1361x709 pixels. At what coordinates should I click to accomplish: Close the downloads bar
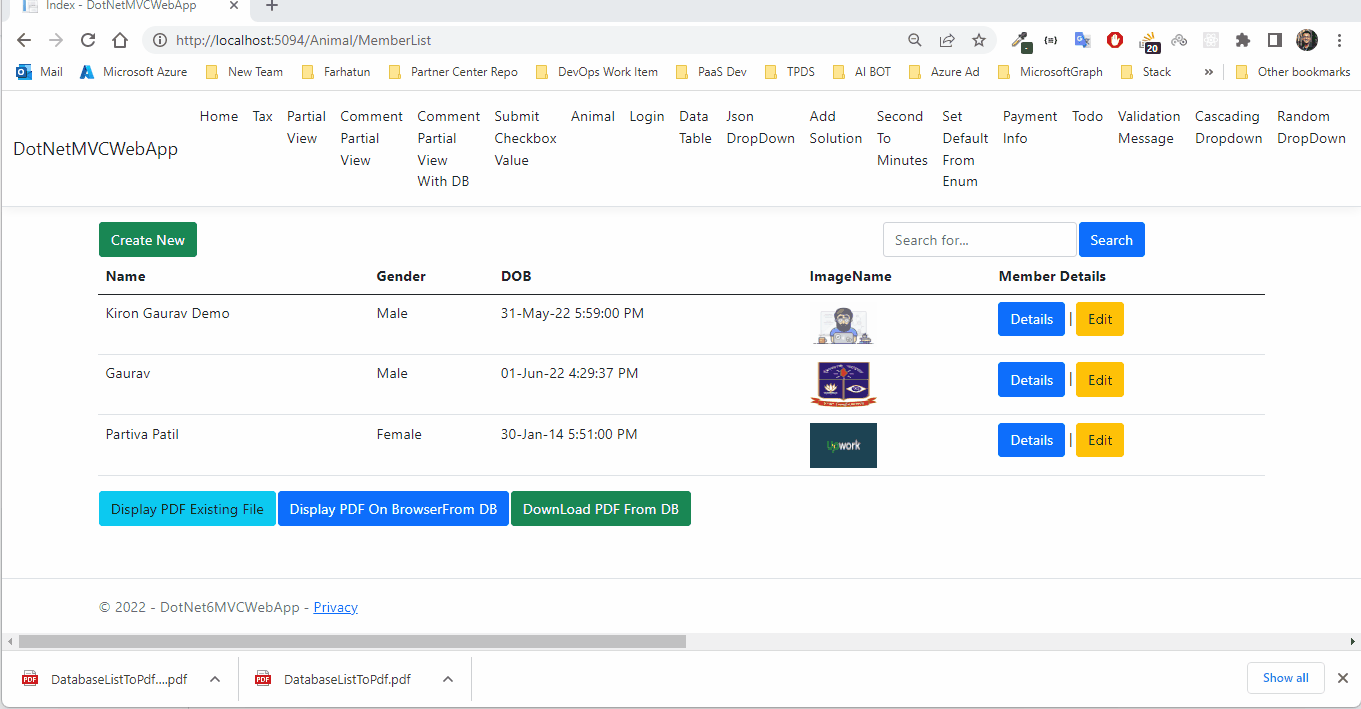1343,678
